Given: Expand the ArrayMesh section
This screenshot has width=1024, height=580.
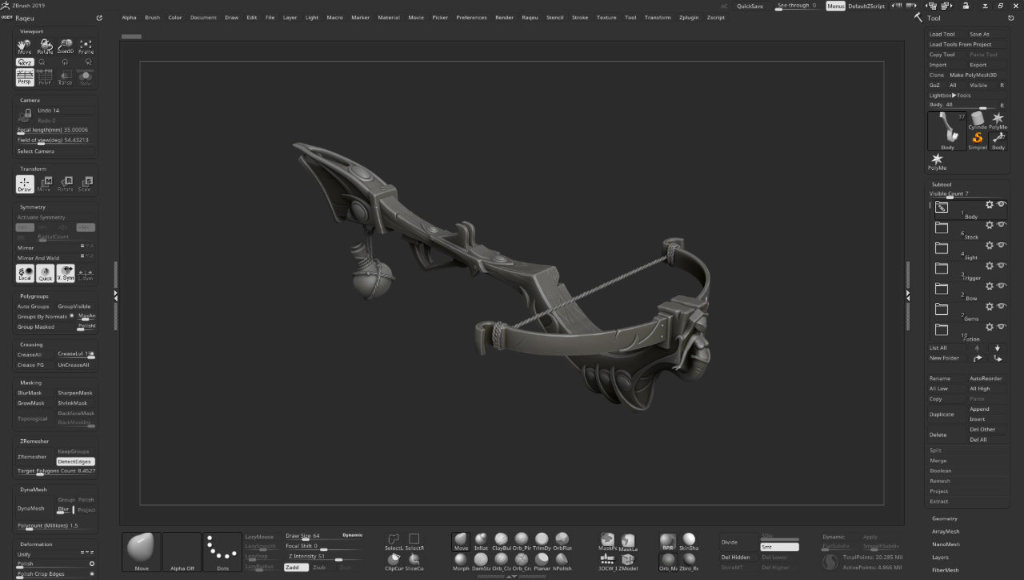Looking at the screenshot, I should click(x=946, y=531).
